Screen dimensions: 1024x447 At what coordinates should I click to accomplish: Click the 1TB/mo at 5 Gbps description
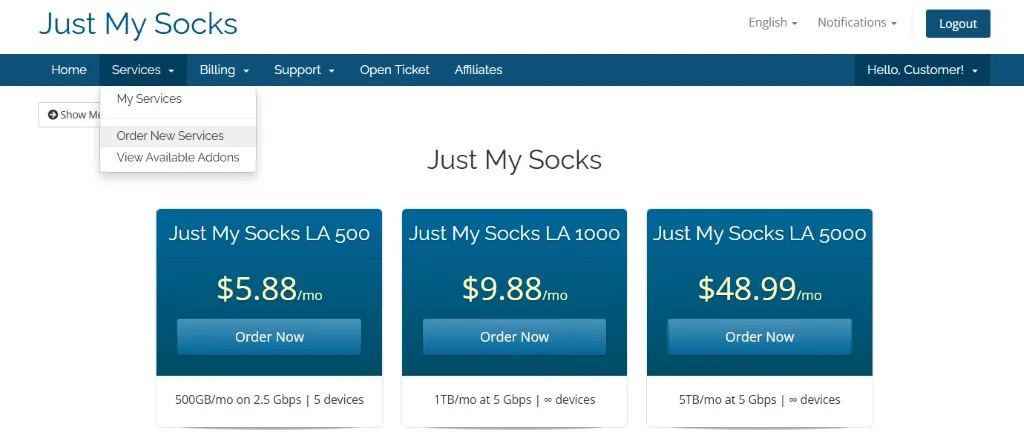pos(515,399)
